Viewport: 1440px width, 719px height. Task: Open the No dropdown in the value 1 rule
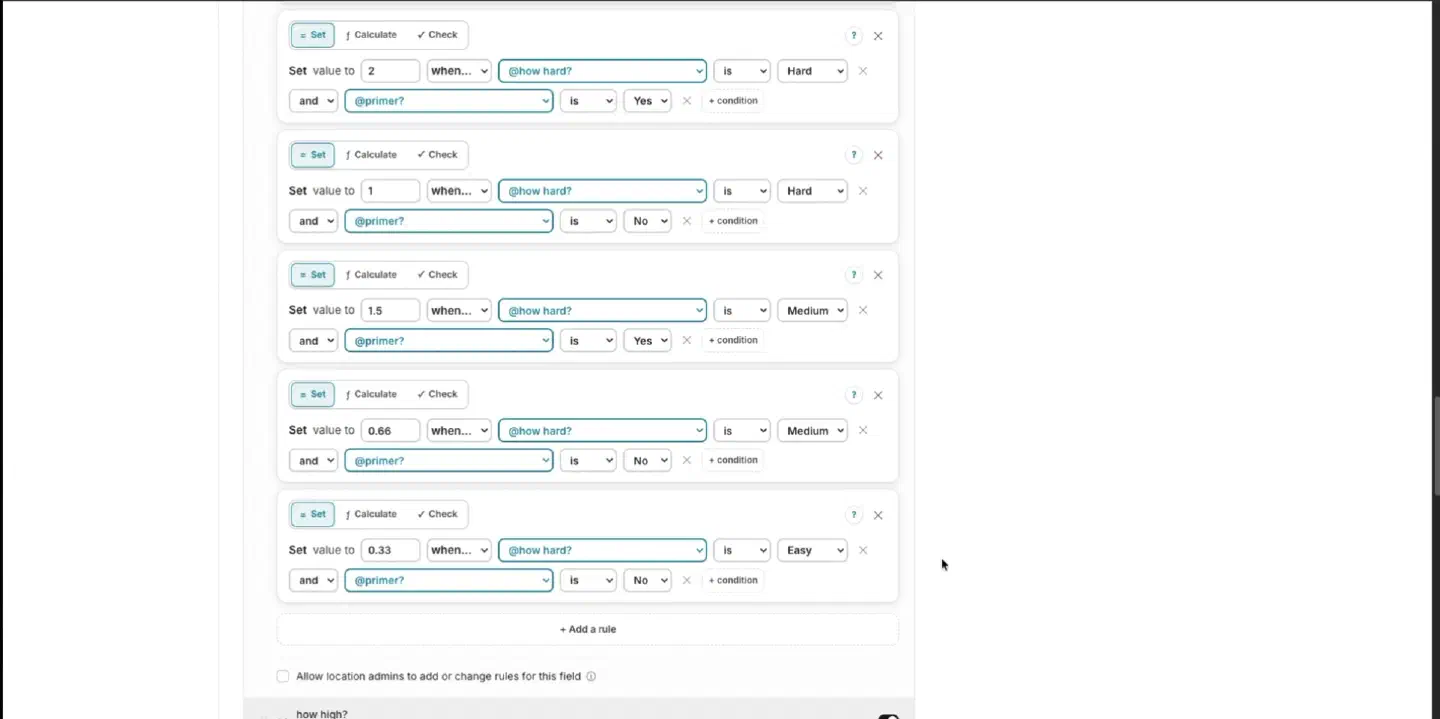647,221
